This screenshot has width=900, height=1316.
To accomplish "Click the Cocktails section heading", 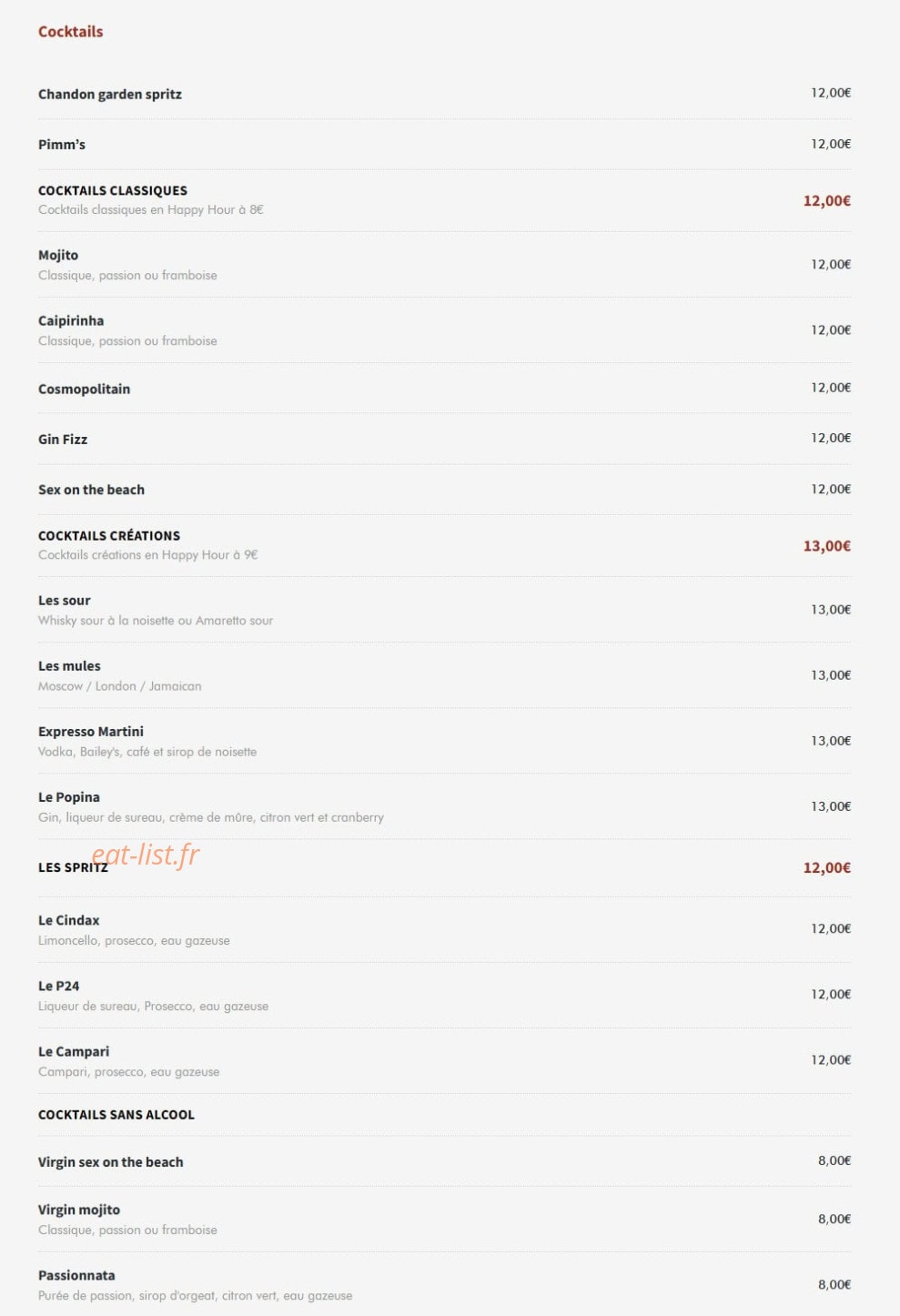I will coord(70,32).
